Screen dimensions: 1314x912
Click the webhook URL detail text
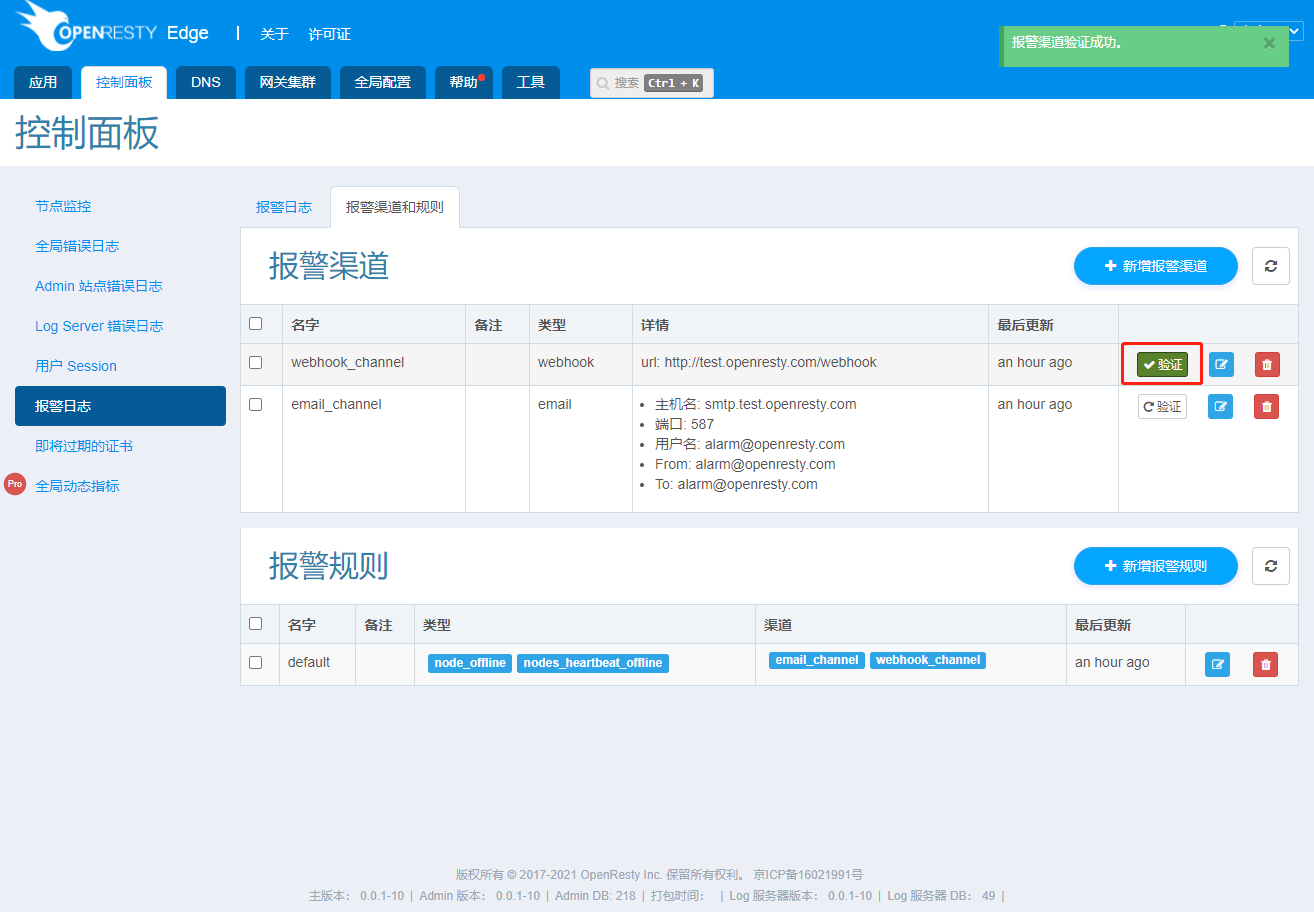click(759, 362)
